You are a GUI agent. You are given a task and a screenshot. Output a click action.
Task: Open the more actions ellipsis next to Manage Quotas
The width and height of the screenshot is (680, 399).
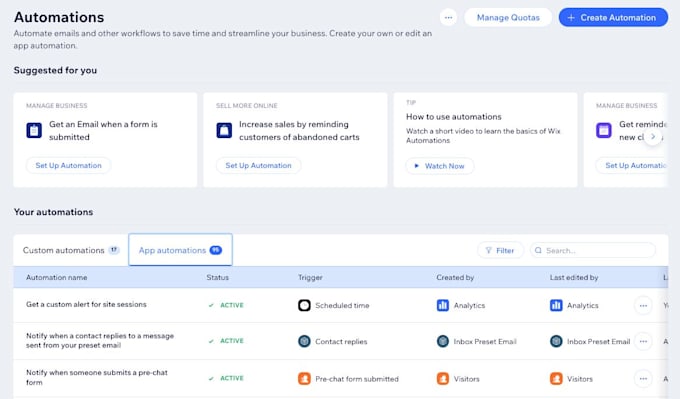point(448,17)
